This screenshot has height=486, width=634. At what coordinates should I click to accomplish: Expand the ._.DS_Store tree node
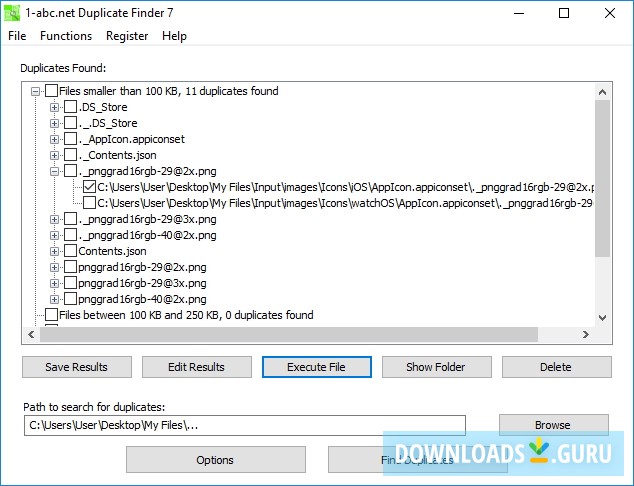pyautogui.click(x=54, y=123)
